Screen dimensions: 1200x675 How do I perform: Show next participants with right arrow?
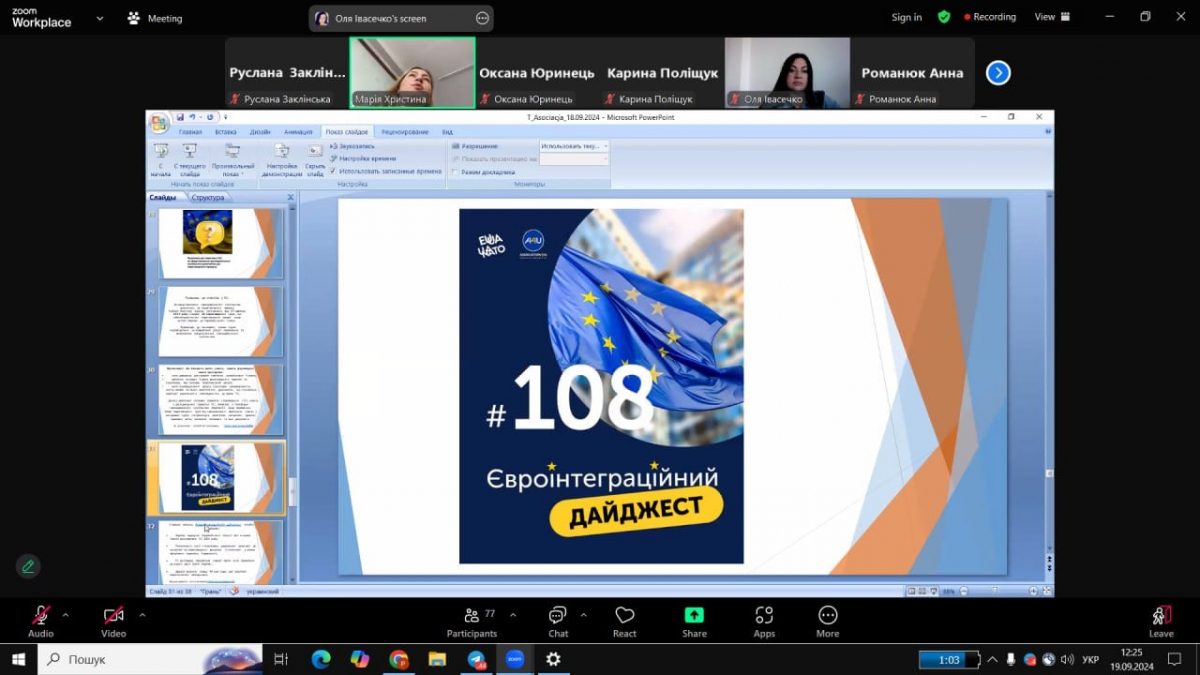tap(998, 73)
